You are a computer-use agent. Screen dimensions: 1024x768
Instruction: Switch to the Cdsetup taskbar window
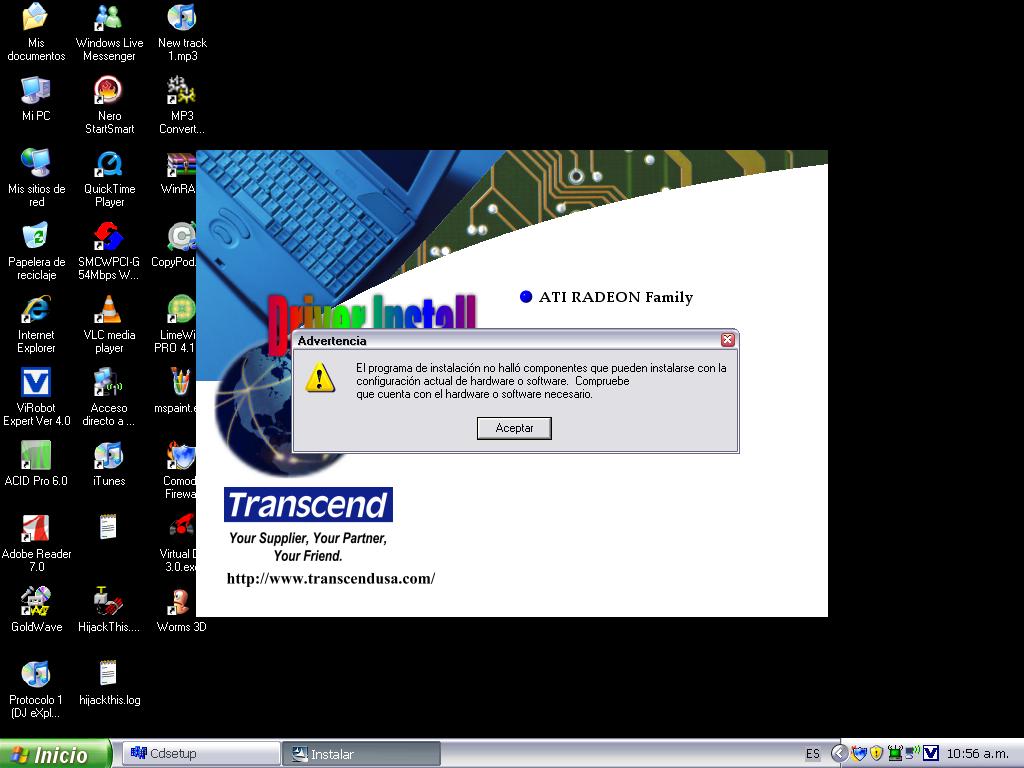pos(202,754)
